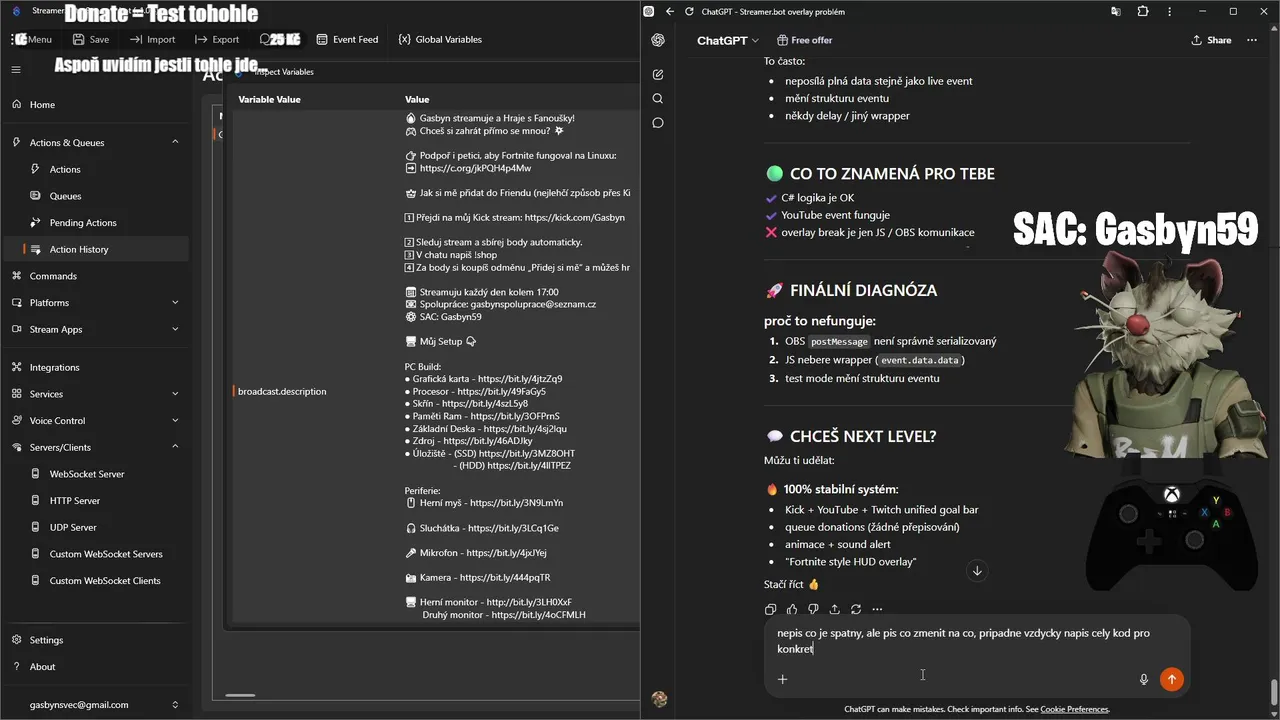This screenshot has height=720, width=1280.
Task: Regenerate the ChatGPT response
Action: (856, 609)
